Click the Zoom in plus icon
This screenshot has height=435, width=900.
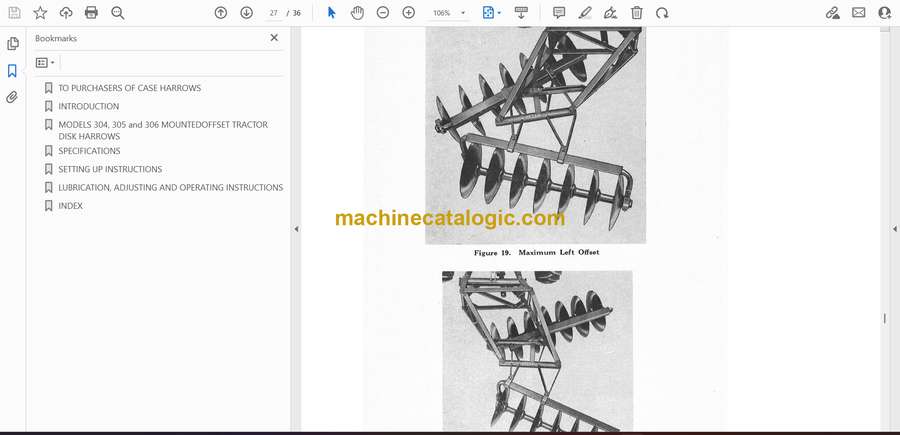pyautogui.click(x=408, y=13)
